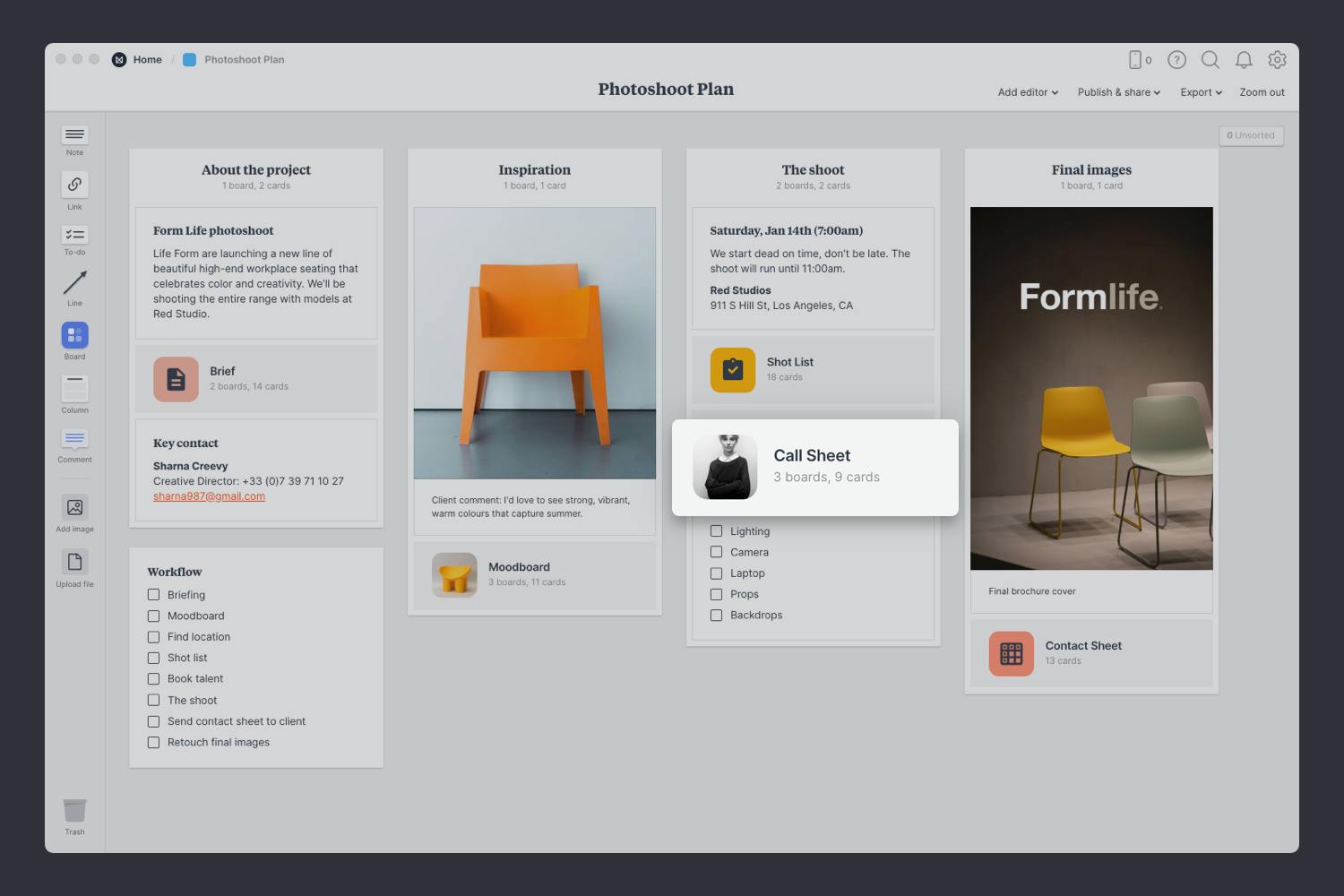Screen dimensions: 1344x896
Task: Click the To-do tool icon
Action: point(74,235)
